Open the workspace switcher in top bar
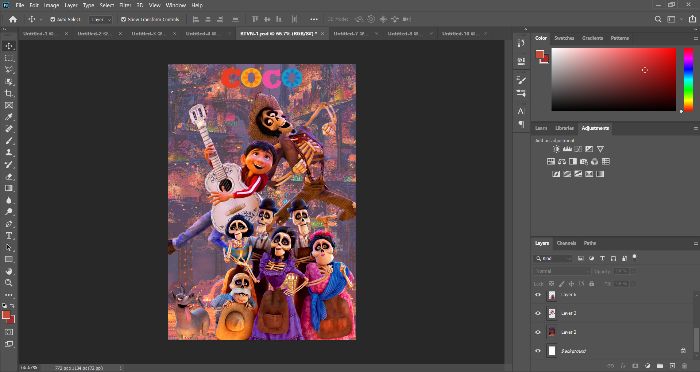This screenshot has height=372, width=700. click(x=671, y=19)
